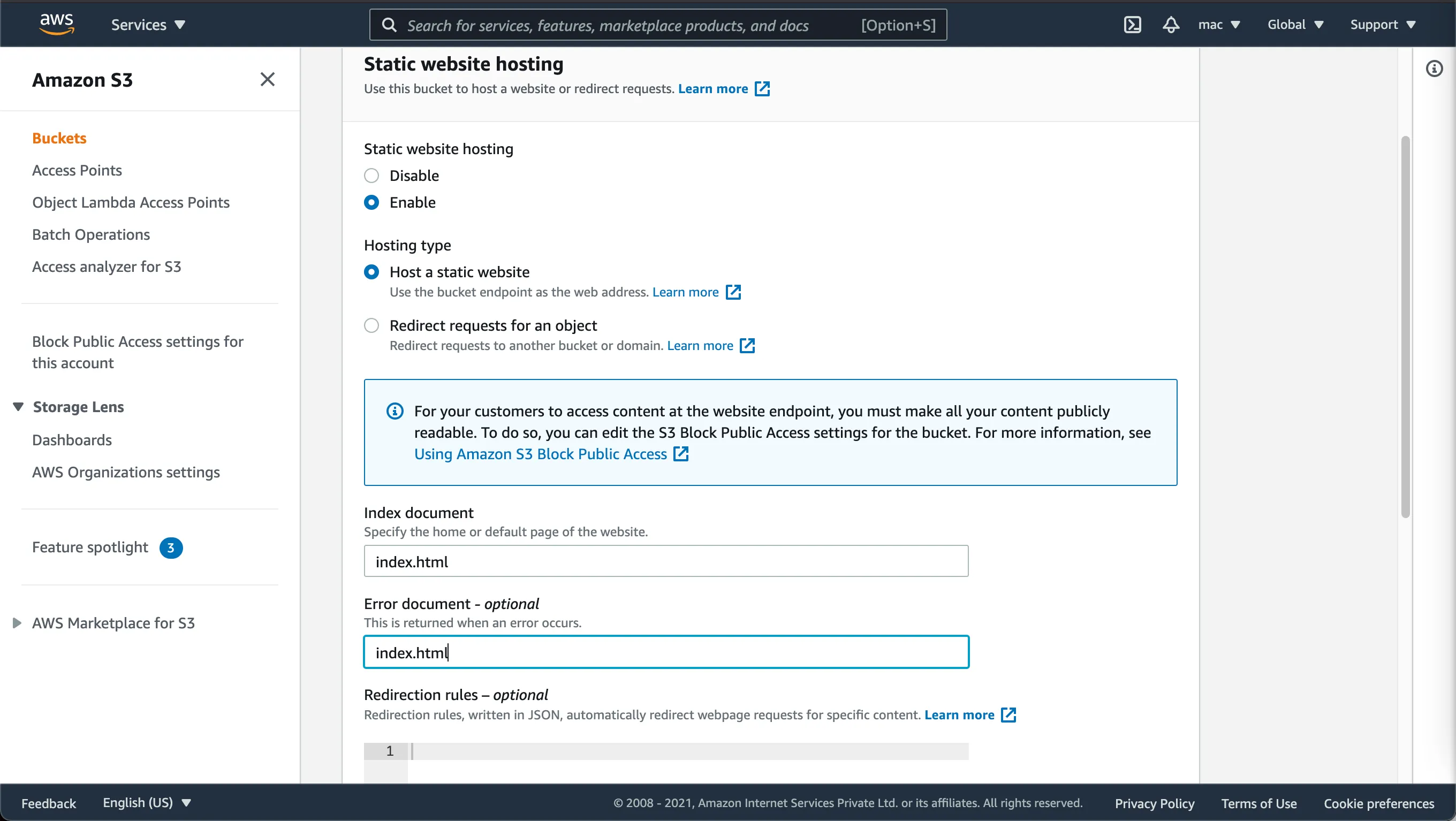Image resolution: width=1456 pixels, height=821 pixels.
Task: Click external link icon under Redirect requests
Action: point(747,345)
